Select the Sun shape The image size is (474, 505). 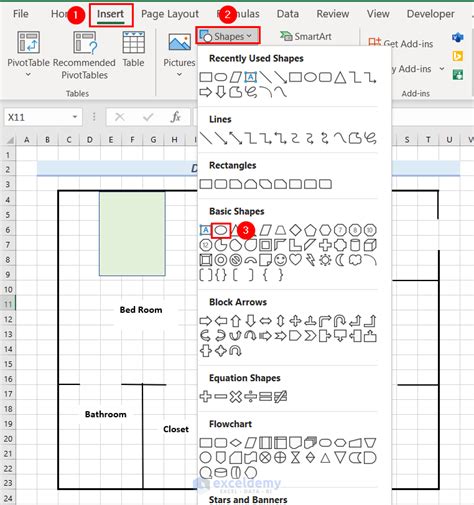(325, 260)
